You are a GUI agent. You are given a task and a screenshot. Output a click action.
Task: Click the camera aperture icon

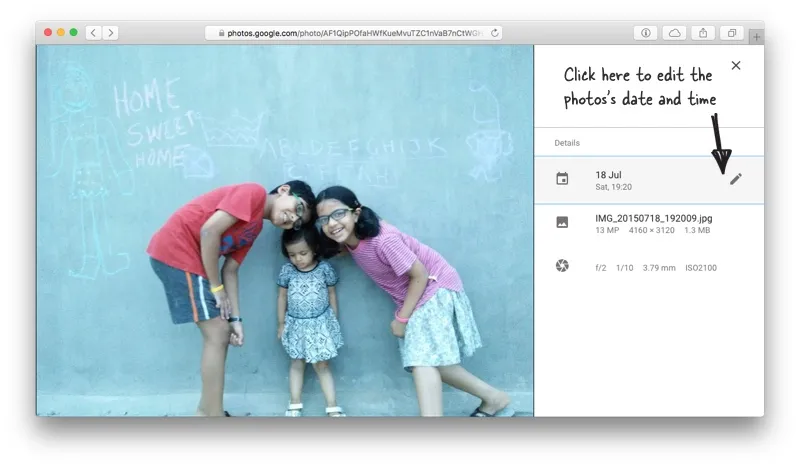(562, 266)
